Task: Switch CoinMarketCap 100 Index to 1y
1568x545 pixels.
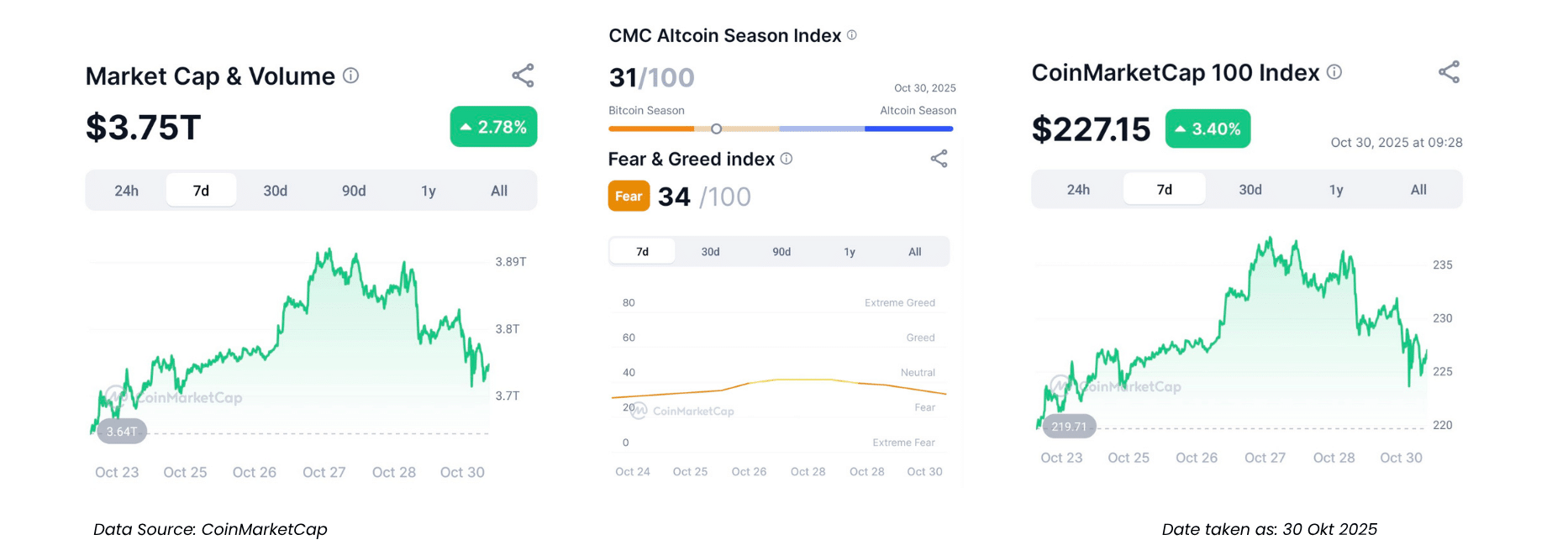Action: 1336,190
